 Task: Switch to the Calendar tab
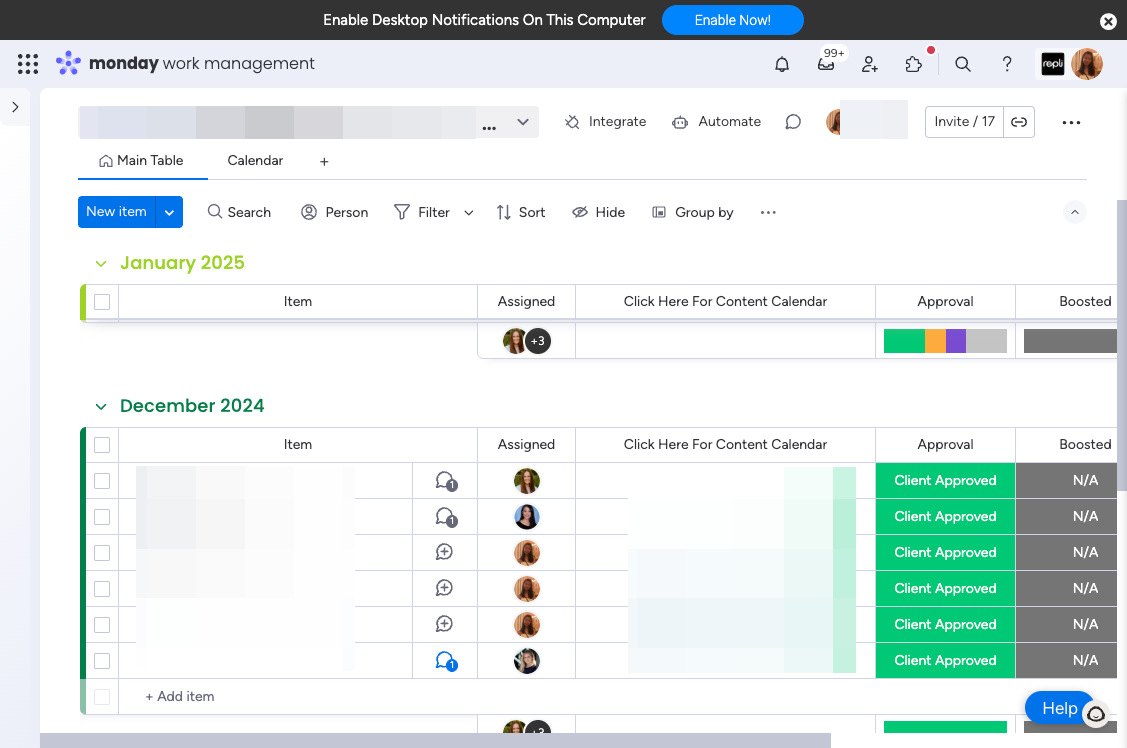(x=255, y=161)
